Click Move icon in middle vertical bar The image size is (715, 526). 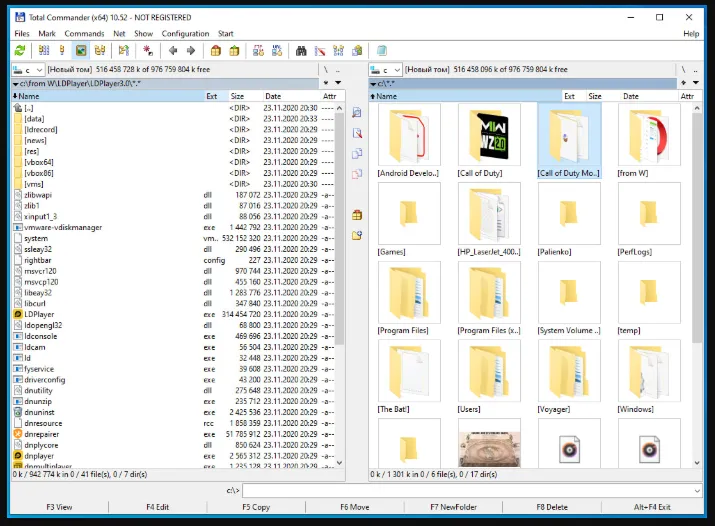[357, 174]
